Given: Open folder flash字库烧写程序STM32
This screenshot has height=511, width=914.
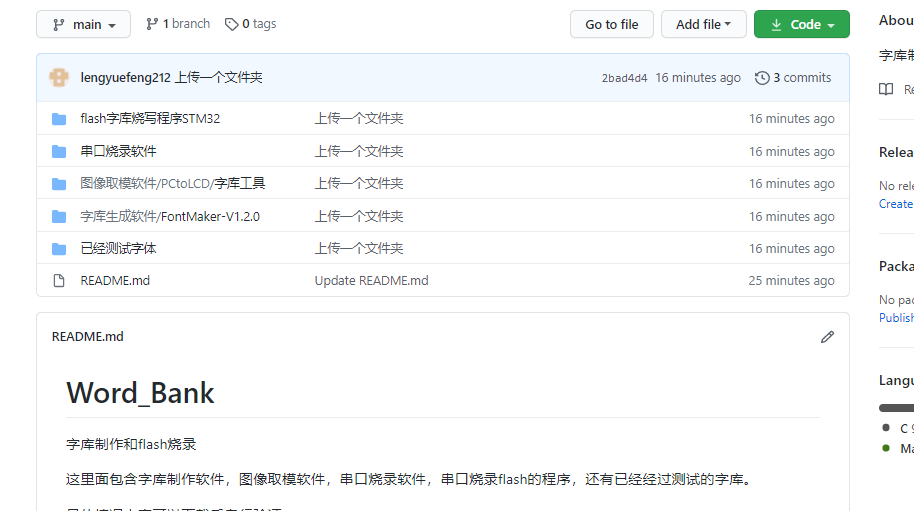Looking at the screenshot, I should 150,118.
